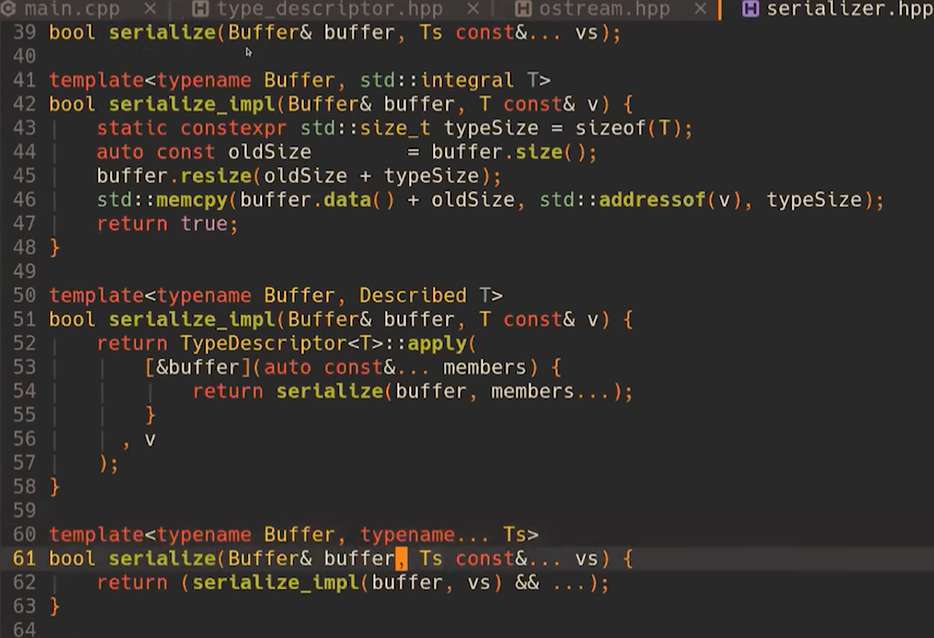Click line number 61 in the gutter
Viewport: 934px width, 638px height.
click(26, 559)
